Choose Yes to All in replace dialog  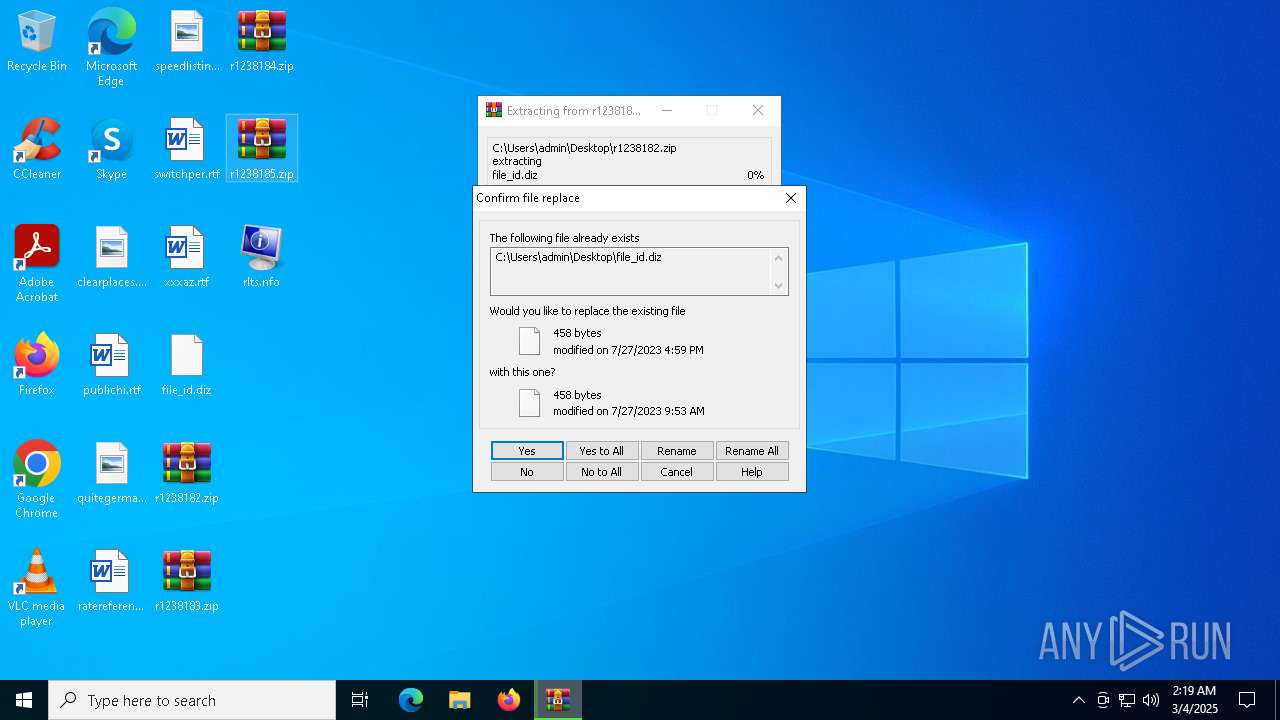[602, 451]
